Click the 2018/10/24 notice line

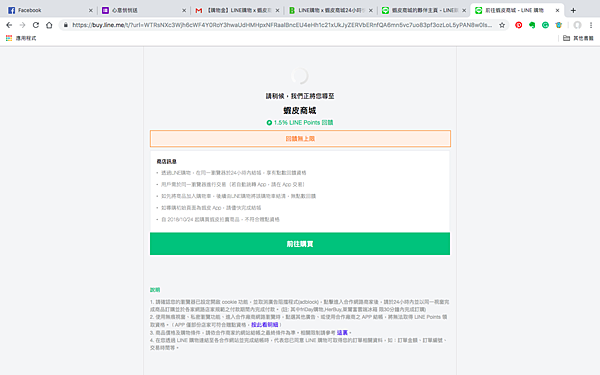coord(220,219)
